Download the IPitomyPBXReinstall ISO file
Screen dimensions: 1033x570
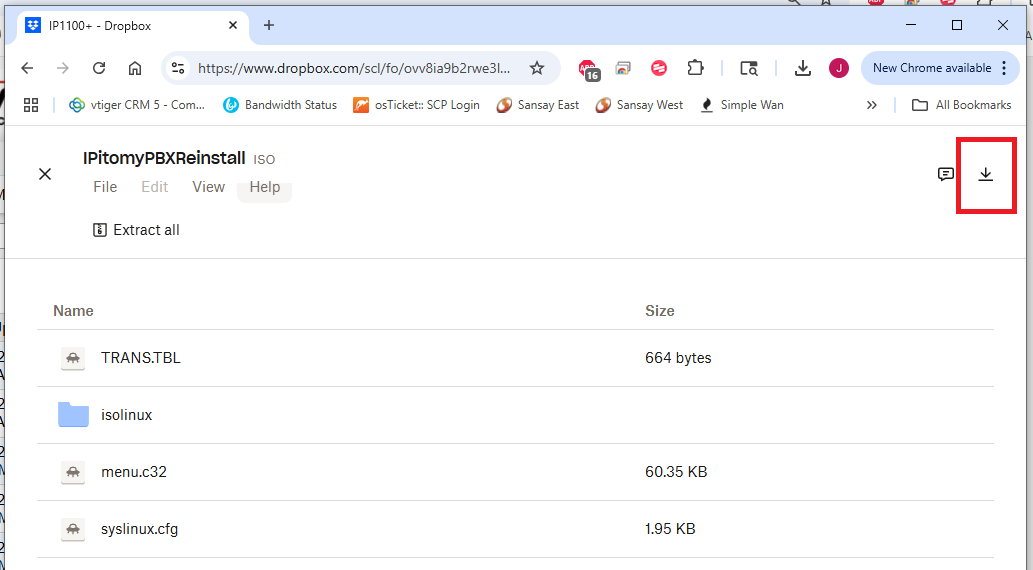coord(985,174)
